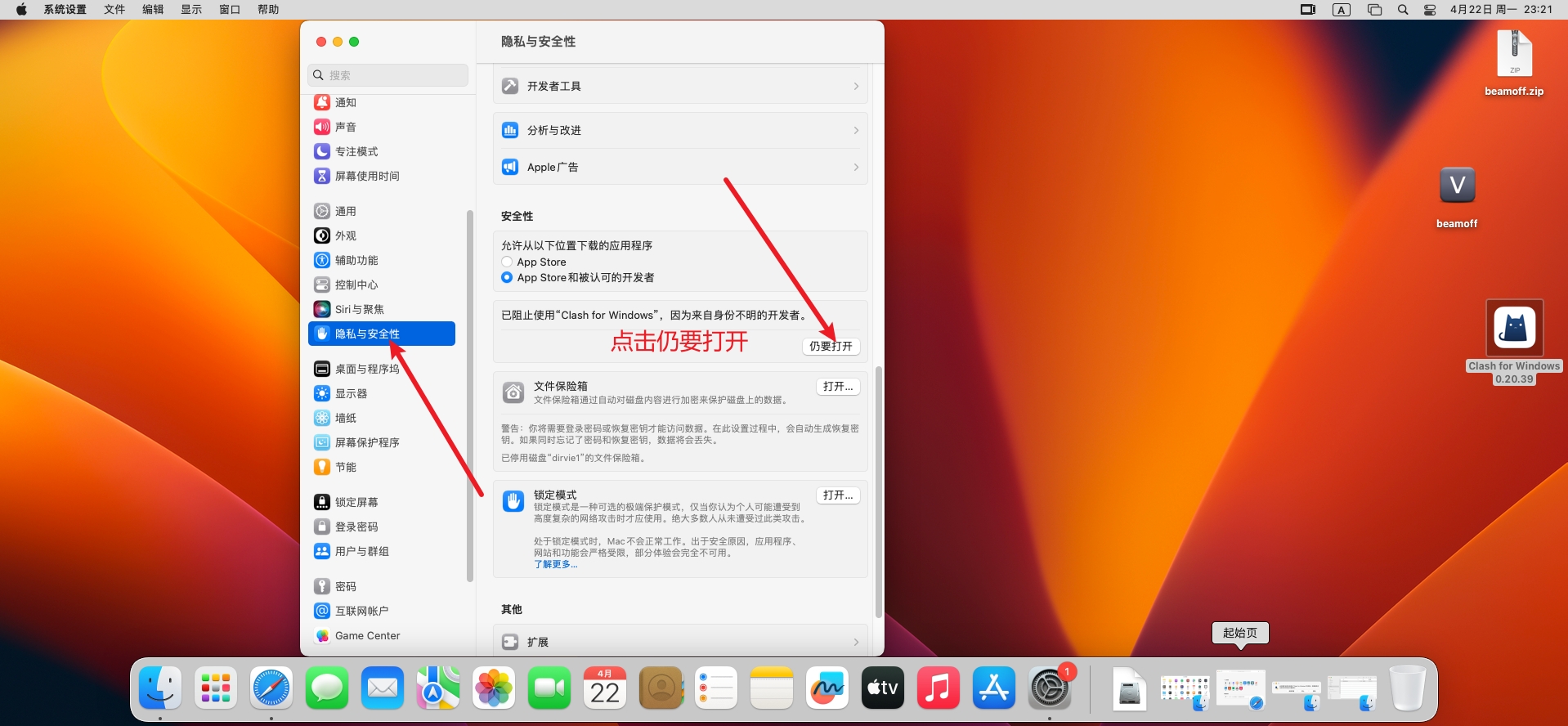This screenshot has height=726, width=1568.
Task: Click the 仍要打开 button
Action: click(831, 347)
